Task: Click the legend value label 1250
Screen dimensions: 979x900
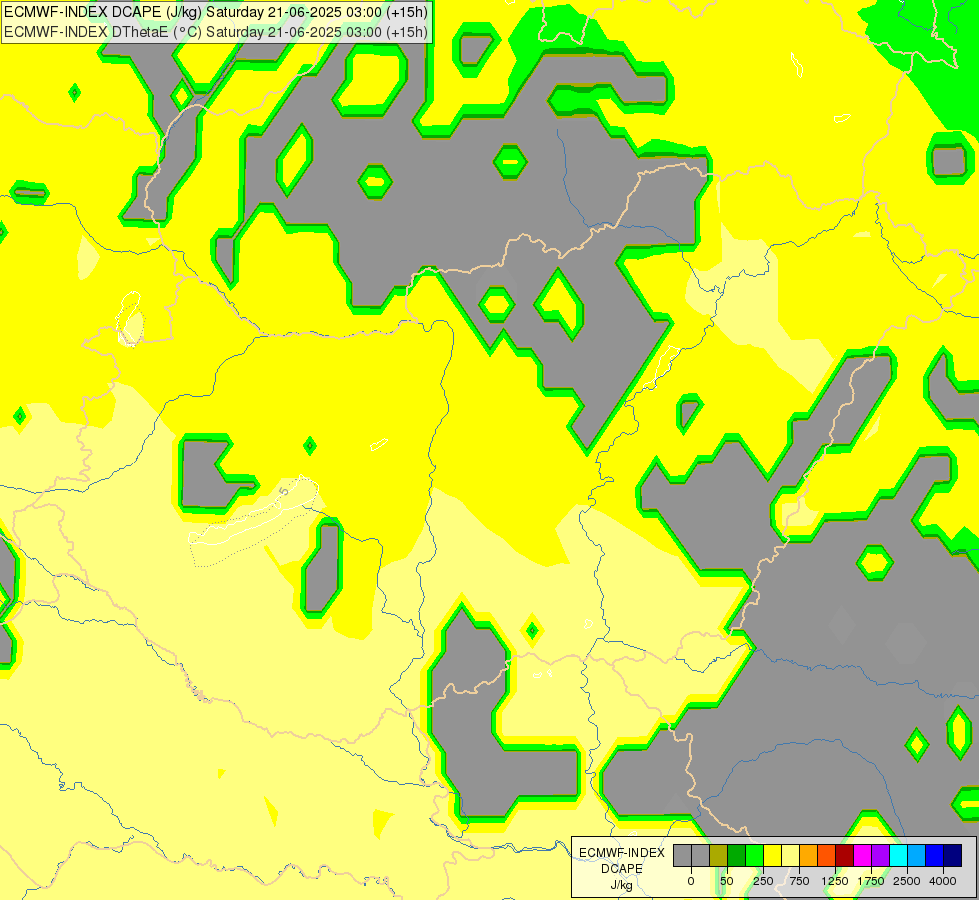Action: (x=835, y=881)
